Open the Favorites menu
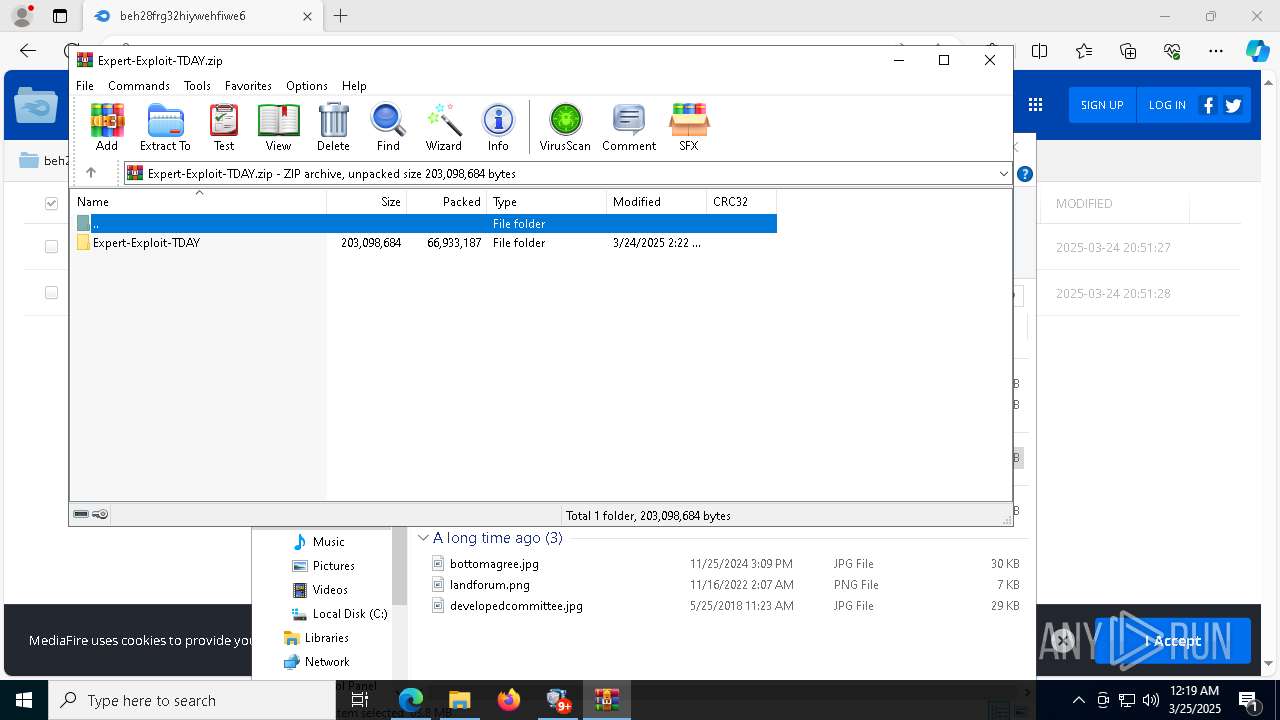This screenshot has height=720, width=1280. pyautogui.click(x=248, y=86)
